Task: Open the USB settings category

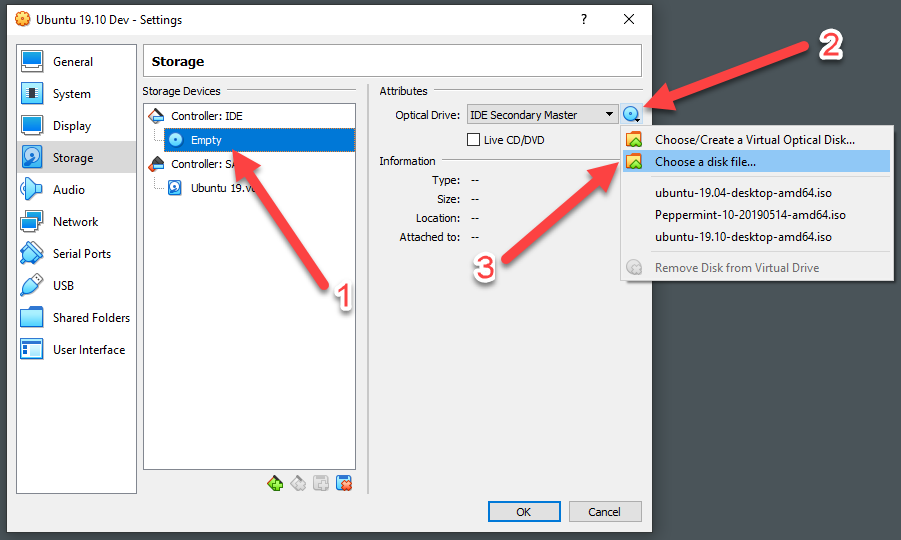Action: point(76,286)
